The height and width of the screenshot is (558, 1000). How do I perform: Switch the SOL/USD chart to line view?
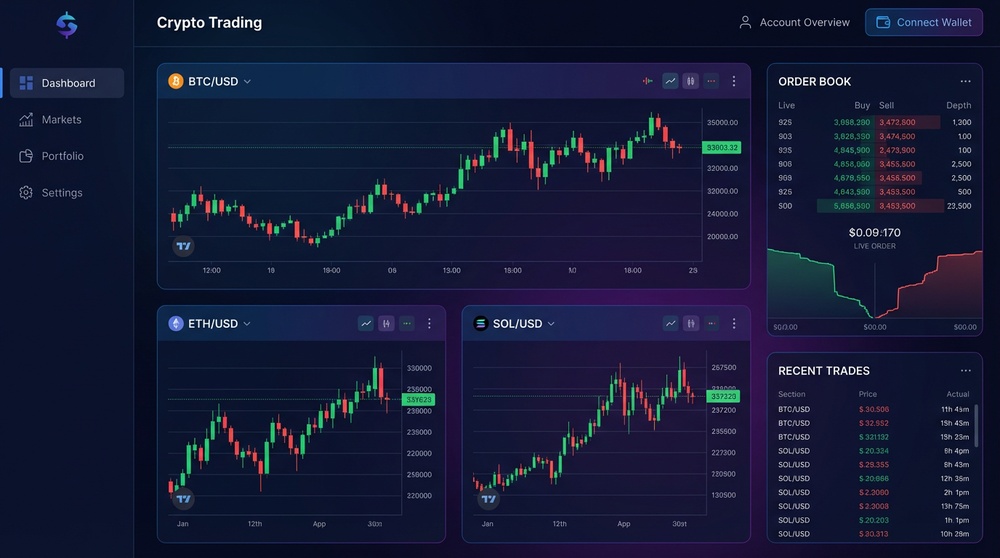(671, 323)
